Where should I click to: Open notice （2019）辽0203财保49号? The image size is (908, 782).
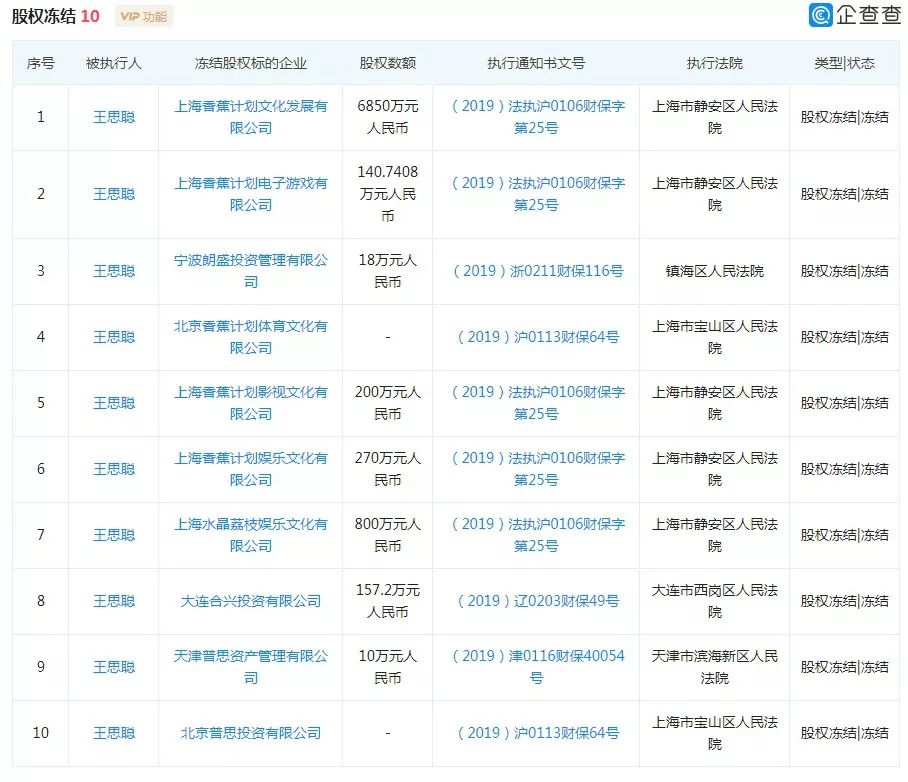click(536, 601)
